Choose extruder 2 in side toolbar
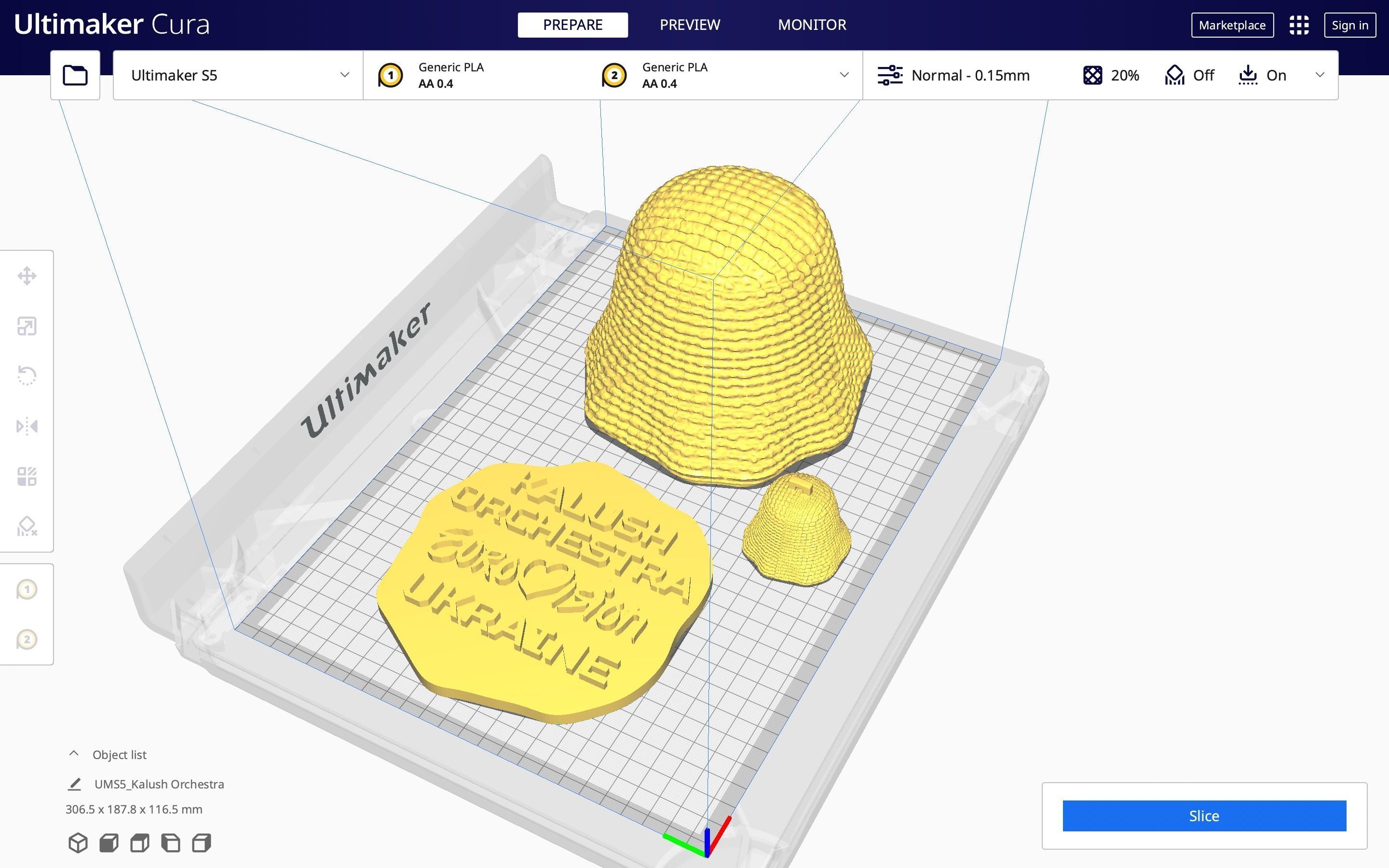 (27, 639)
